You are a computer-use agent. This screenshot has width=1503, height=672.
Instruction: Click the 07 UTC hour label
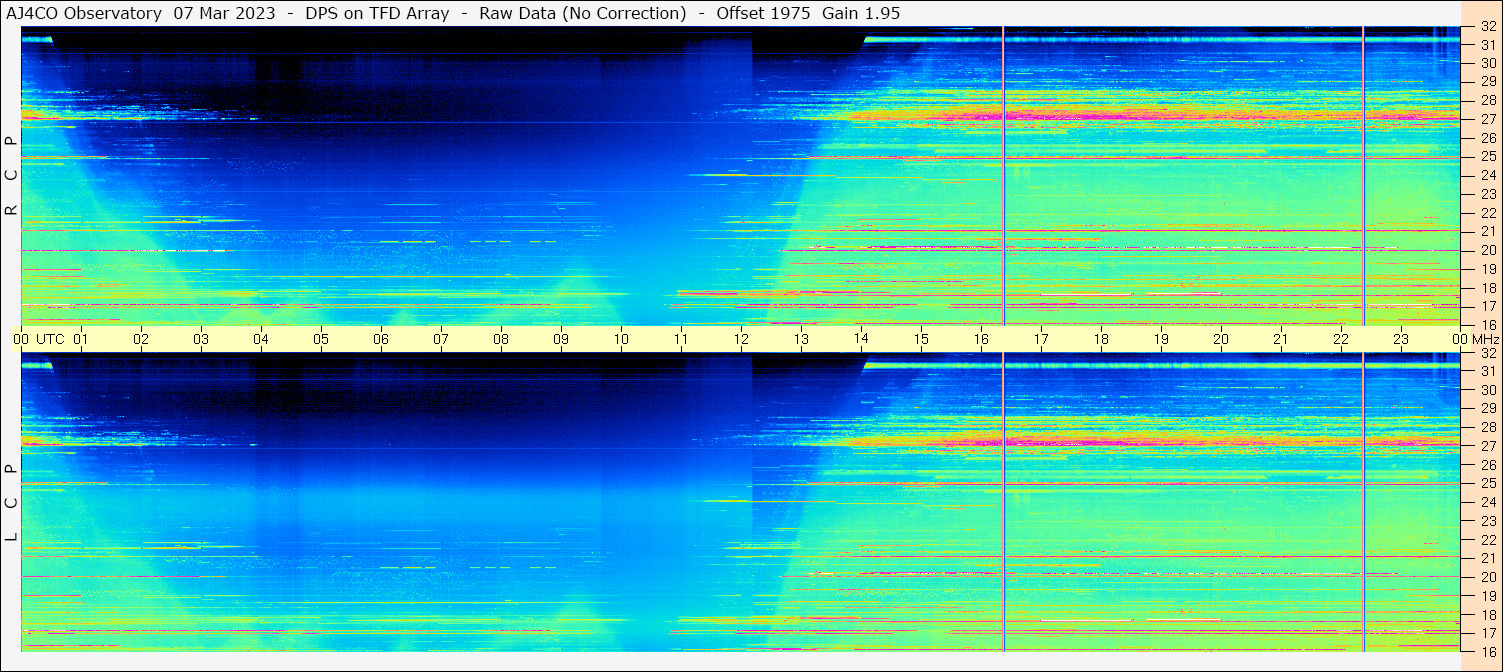[x=441, y=339]
